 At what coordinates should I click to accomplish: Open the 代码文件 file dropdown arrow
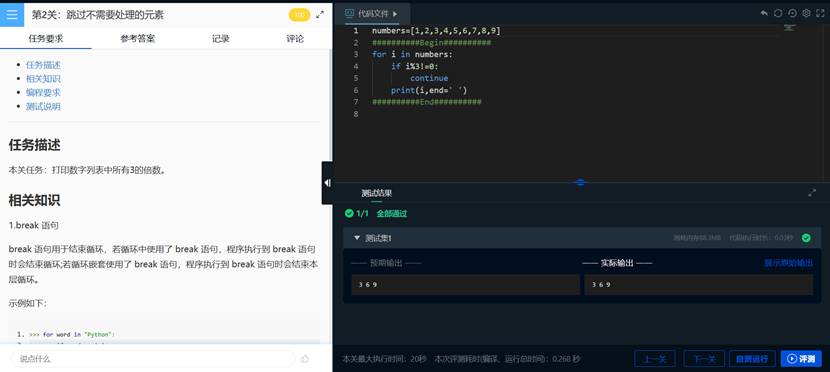[x=395, y=14]
